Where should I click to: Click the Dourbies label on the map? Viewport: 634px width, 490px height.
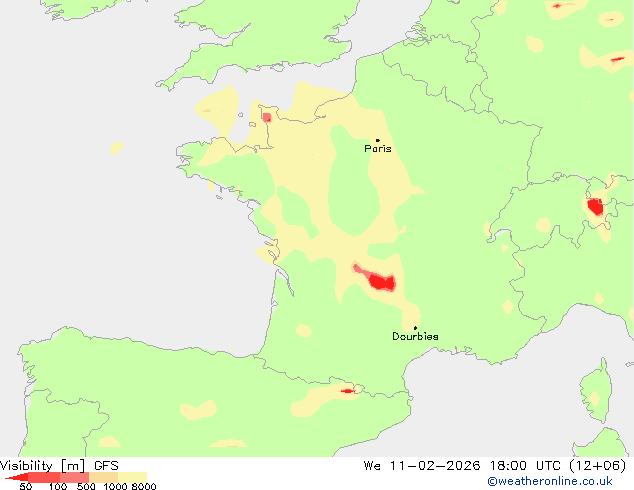415,336
